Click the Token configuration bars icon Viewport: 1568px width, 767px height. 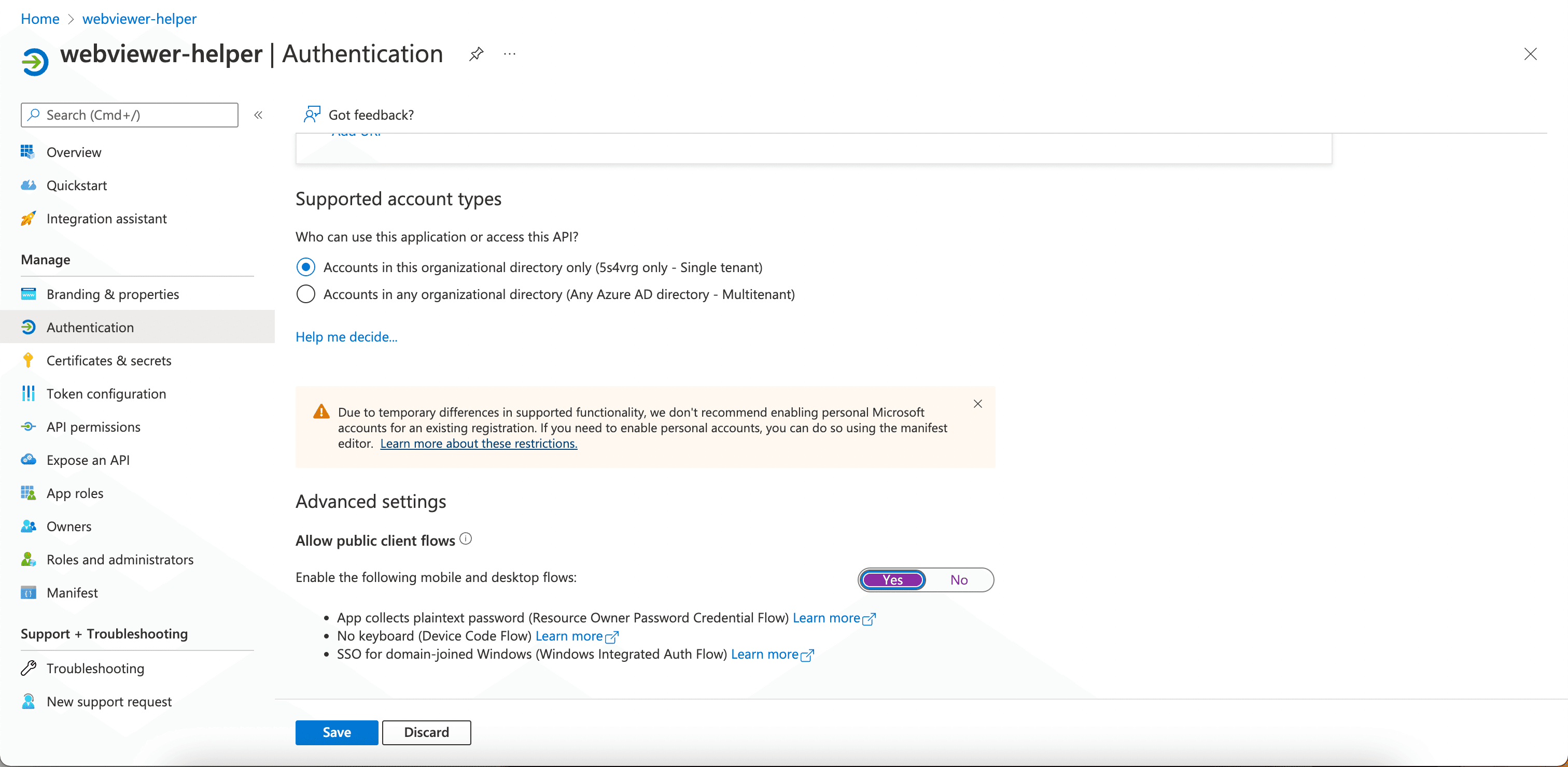(28, 393)
